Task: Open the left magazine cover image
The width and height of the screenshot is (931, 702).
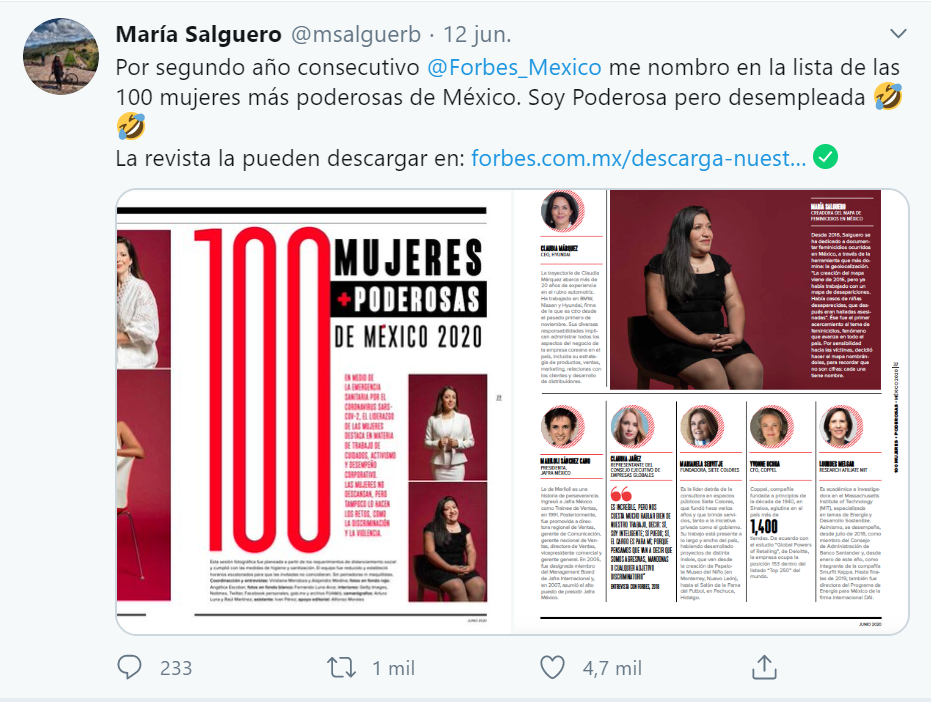Action: pyautogui.click(x=314, y=412)
